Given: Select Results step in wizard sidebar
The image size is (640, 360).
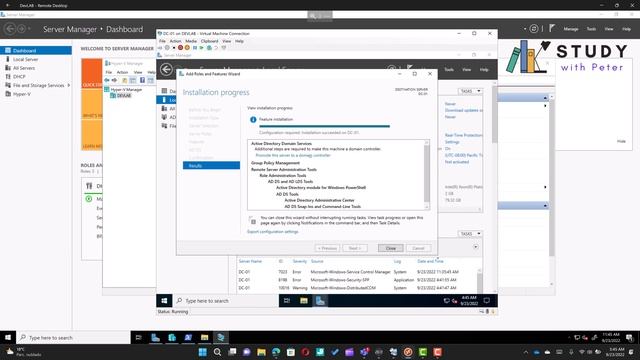Looking at the screenshot, I should tap(211, 165).
